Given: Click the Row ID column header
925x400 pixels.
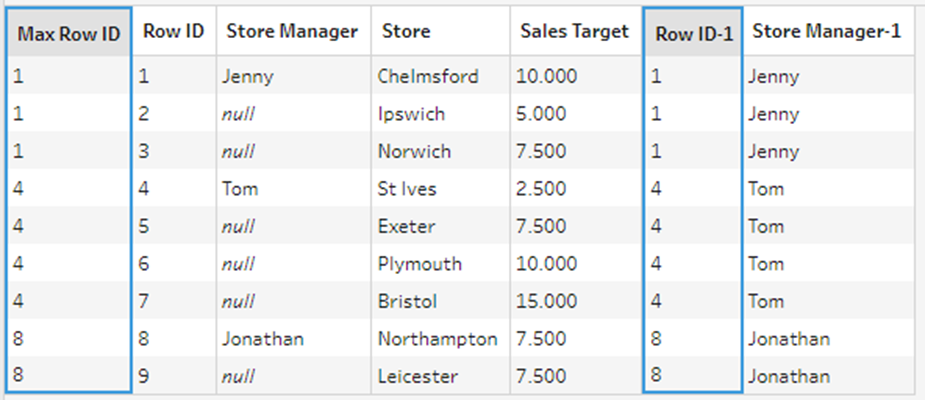Looking at the screenshot, I should [173, 32].
